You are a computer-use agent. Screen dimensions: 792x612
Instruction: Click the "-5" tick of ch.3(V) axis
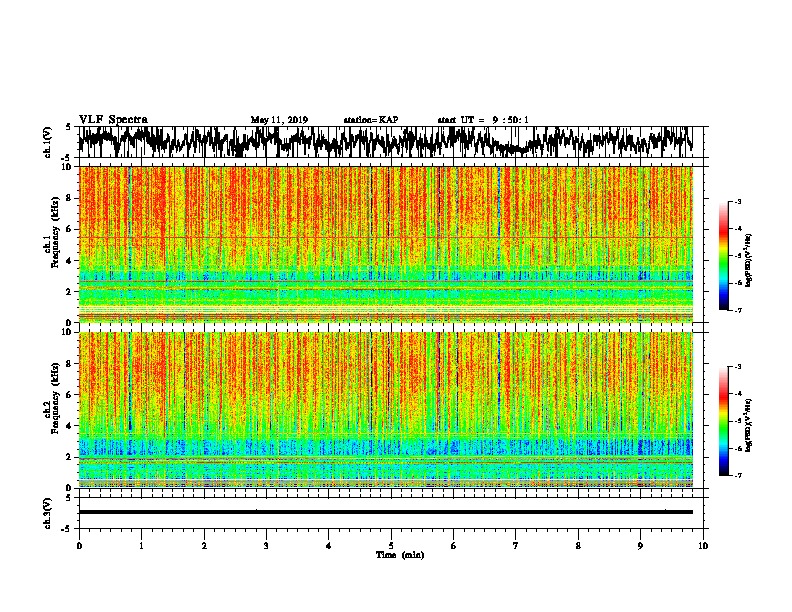66,529
